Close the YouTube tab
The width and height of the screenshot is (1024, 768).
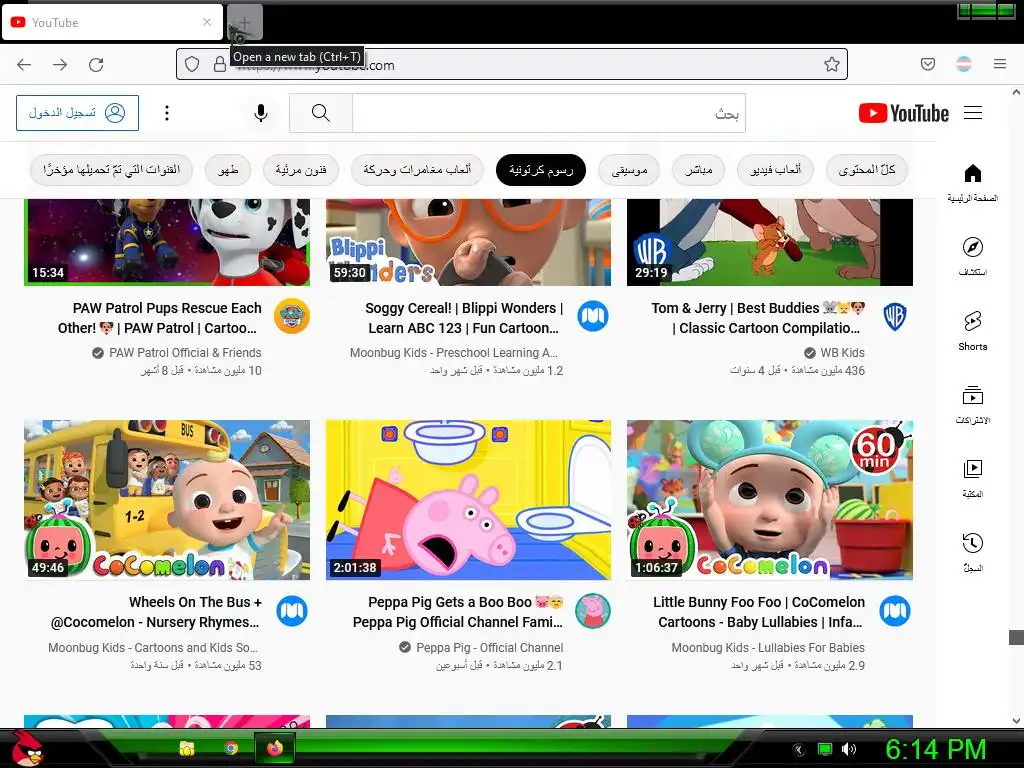pos(207,22)
